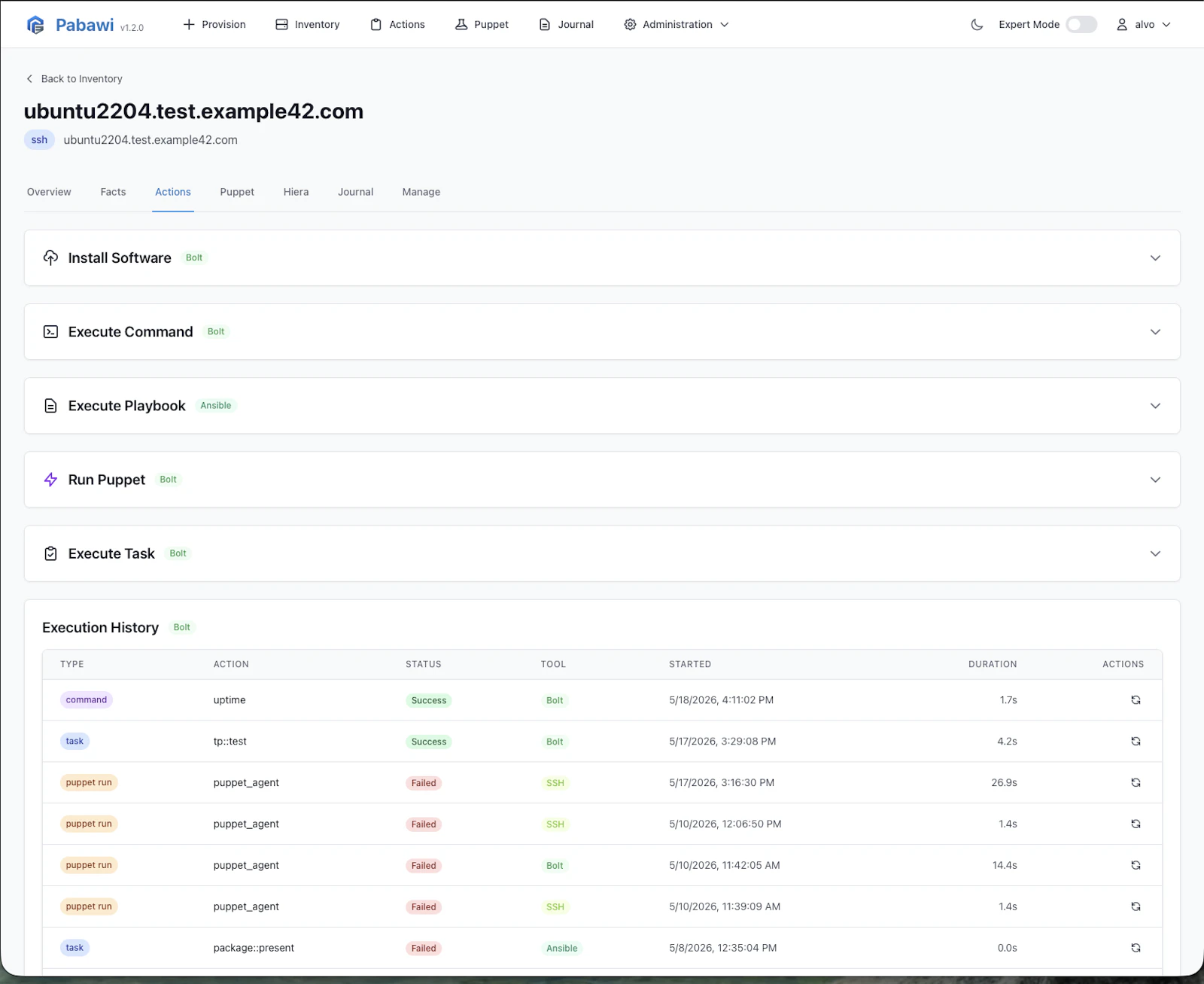Click the Pabawi logo icon
The image size is (1204, 984).
coord(35,25)
